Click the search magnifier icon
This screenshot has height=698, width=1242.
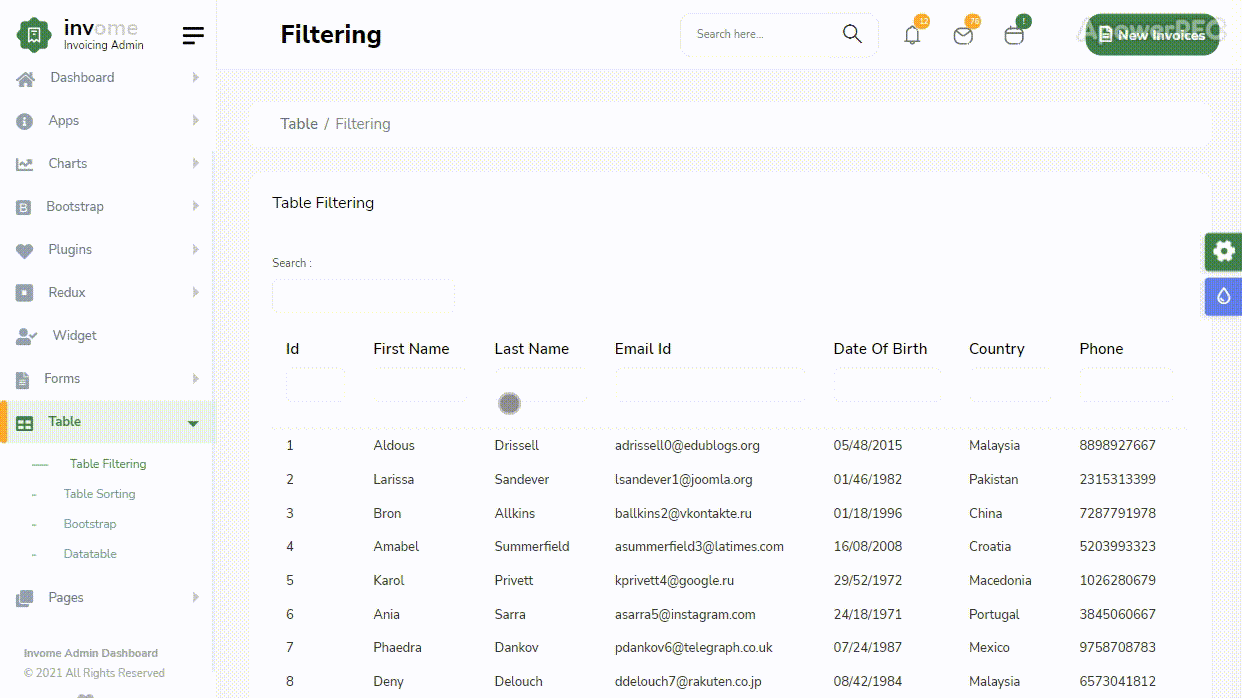(852, 34)
